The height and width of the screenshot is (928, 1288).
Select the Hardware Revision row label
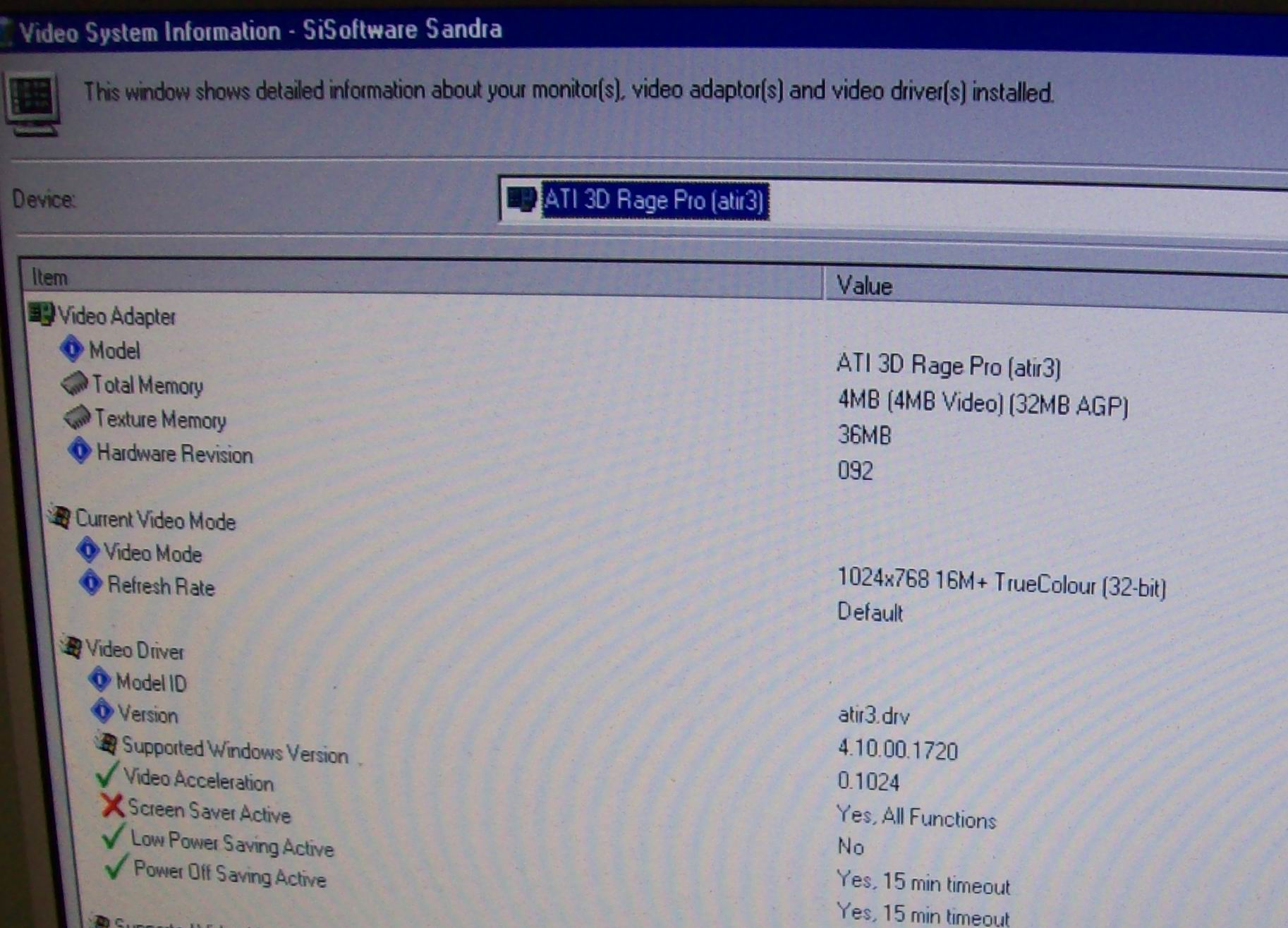pos(175,454)
